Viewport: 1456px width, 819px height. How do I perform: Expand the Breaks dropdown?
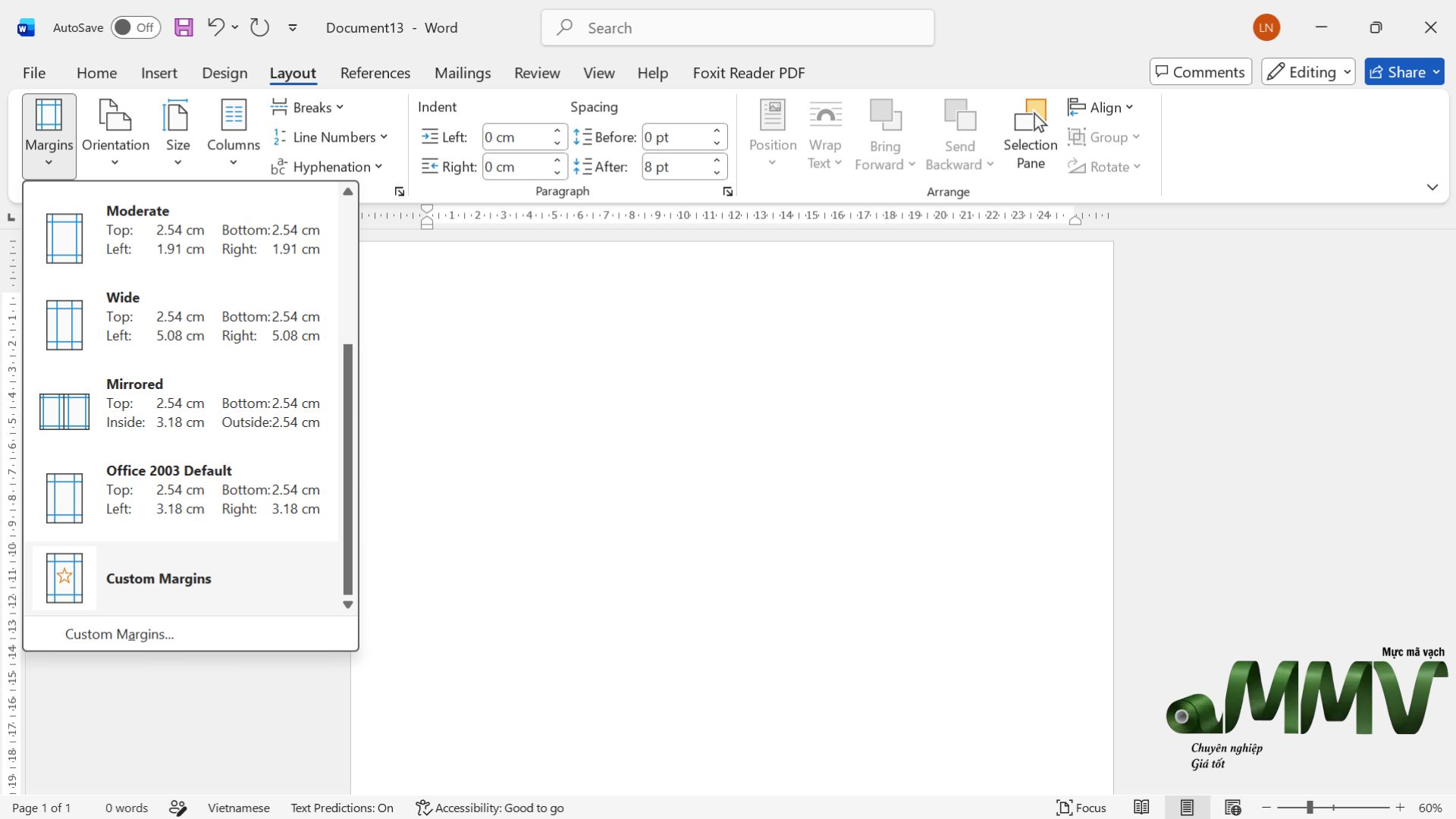307,108
